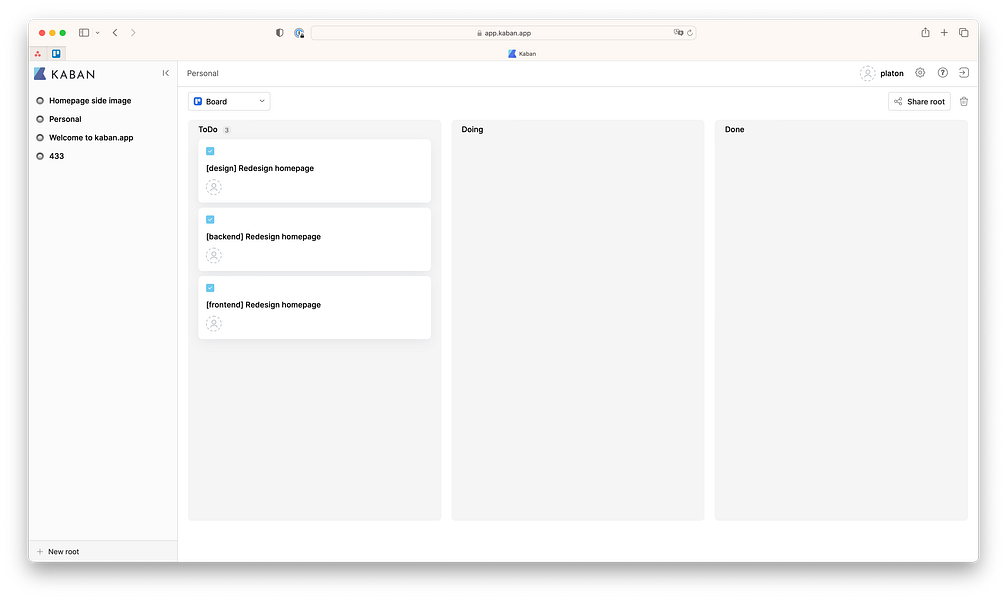
Task: Click the logout icon
Action: point(963,73)
